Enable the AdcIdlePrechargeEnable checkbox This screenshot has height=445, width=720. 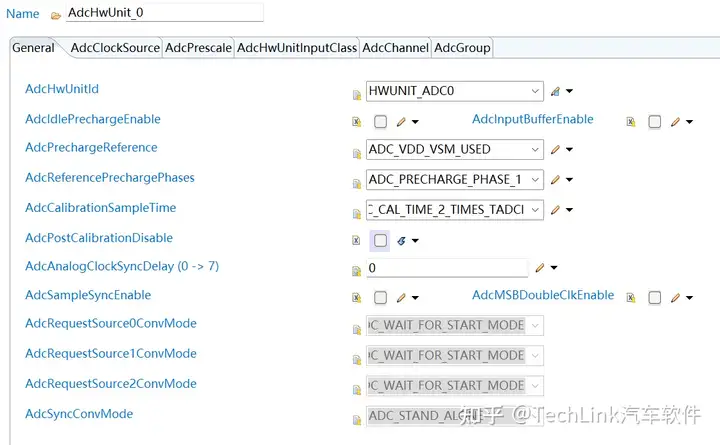(x=380, y=122)
